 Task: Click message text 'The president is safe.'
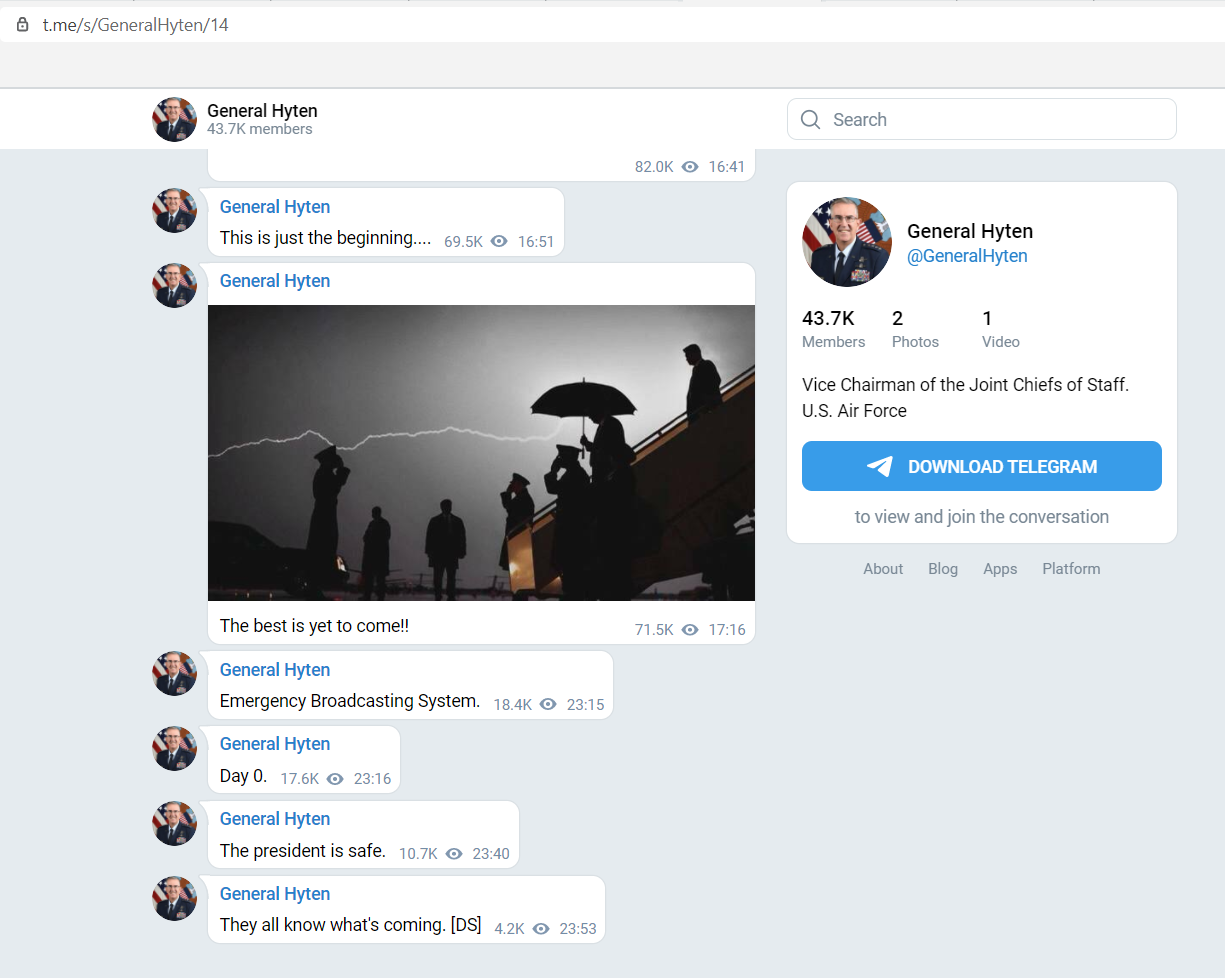click(303, 851)
